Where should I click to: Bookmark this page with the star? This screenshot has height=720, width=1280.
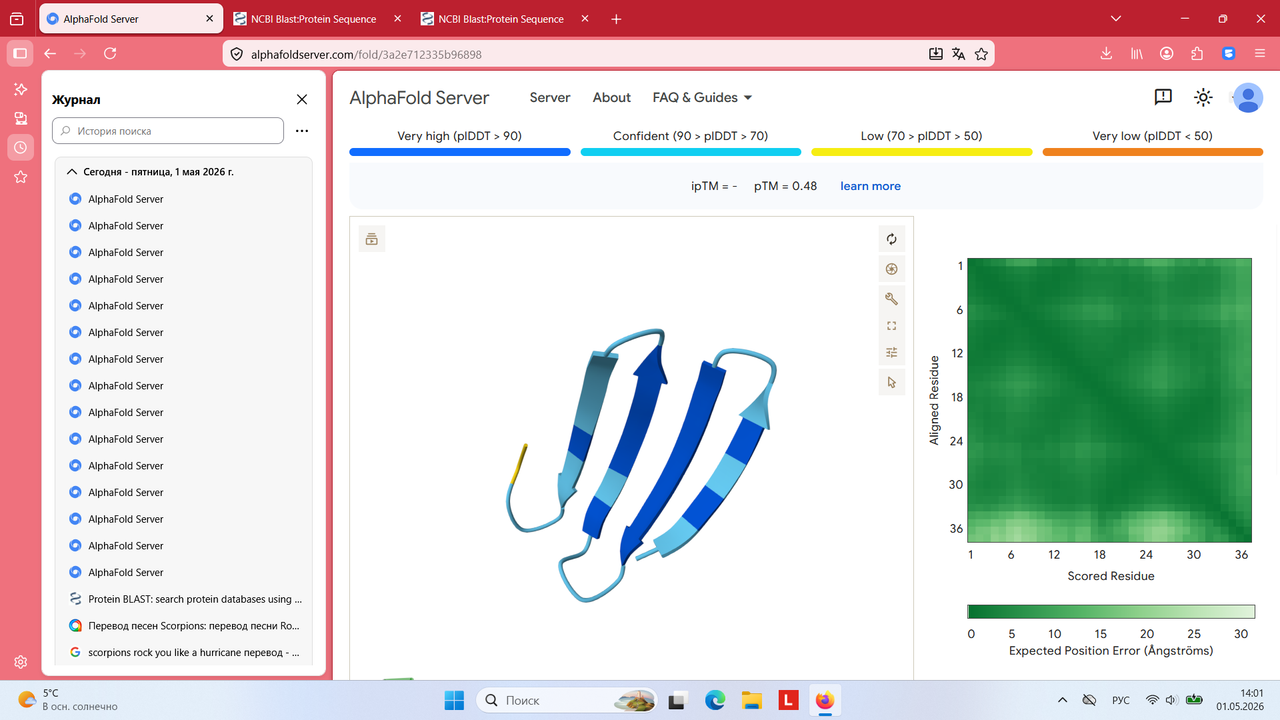pyautogui.click(x=981, y=54)
